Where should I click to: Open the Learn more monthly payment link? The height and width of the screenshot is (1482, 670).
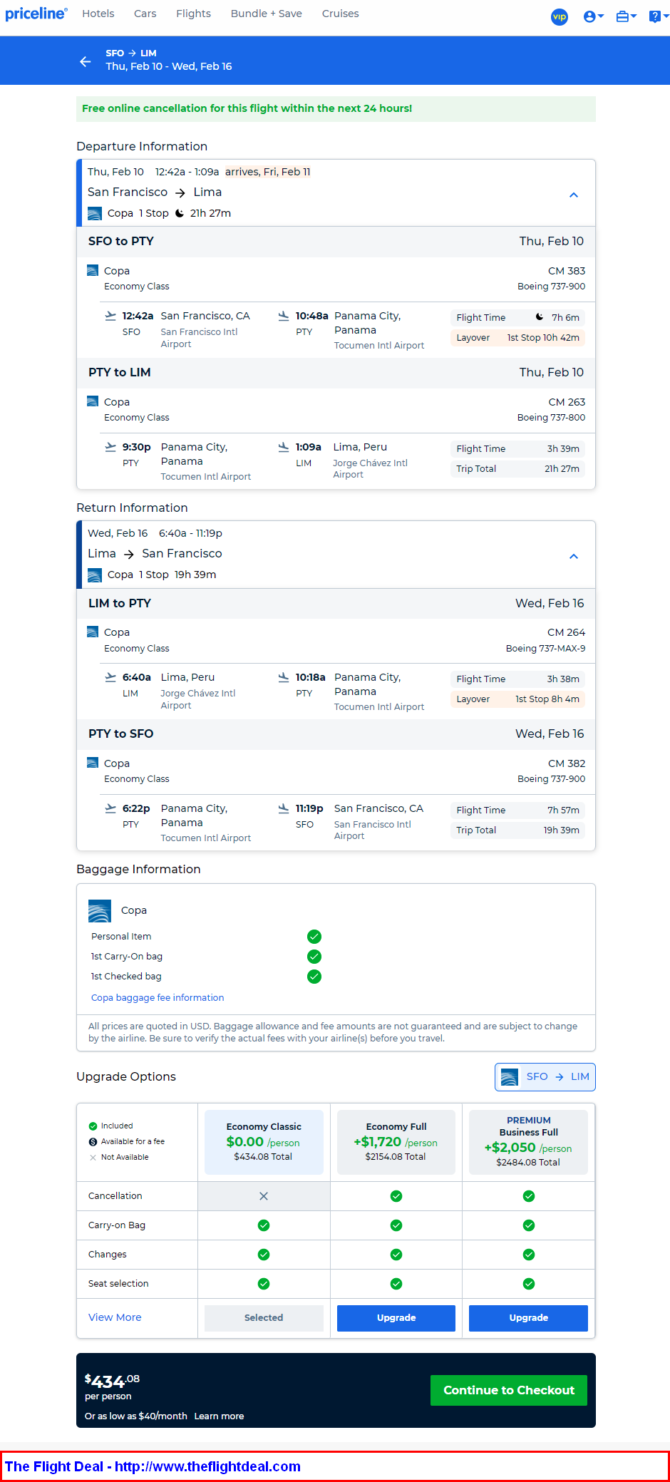click(x=219, y=1416)
